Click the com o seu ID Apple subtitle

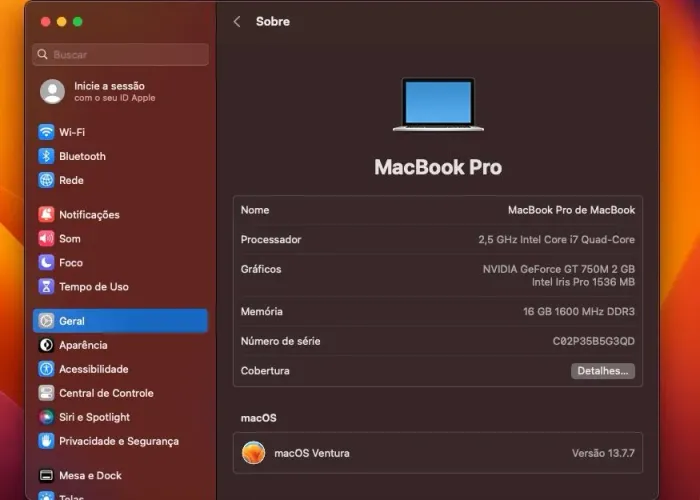(115, 98)
